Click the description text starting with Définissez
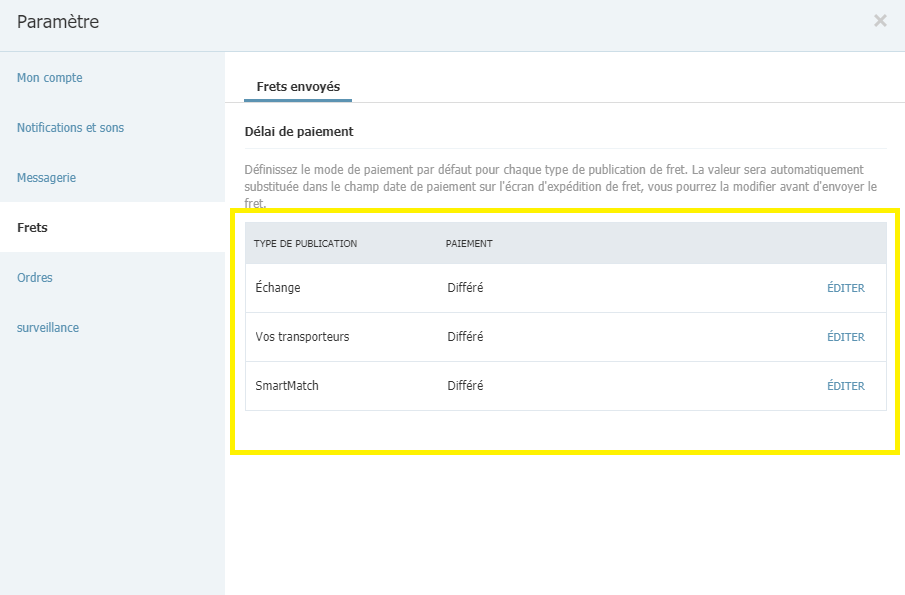This screenshot has width=905, height=595. pos(560,186)
